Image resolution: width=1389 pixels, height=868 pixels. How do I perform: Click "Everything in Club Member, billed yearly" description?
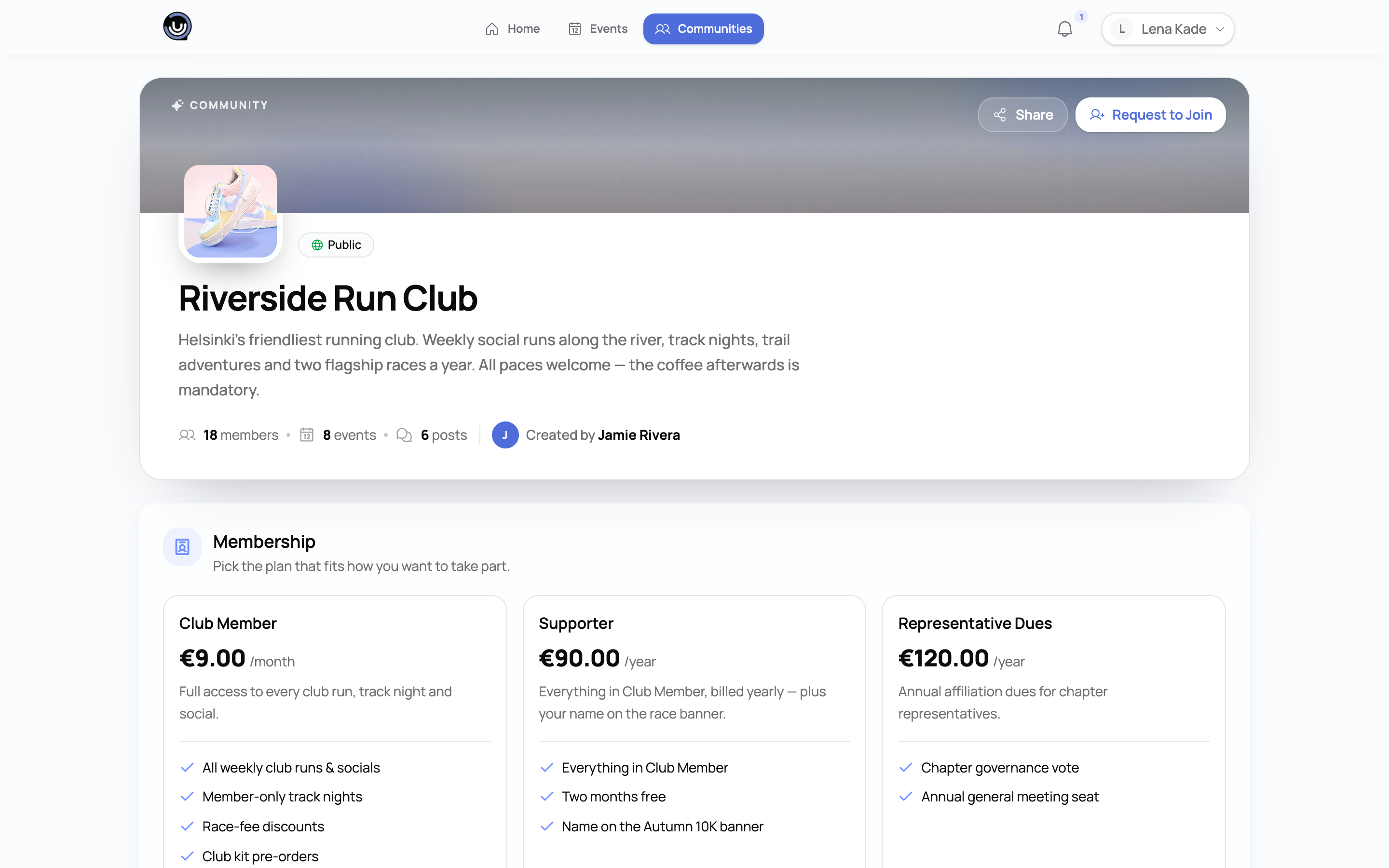point(682,703)
